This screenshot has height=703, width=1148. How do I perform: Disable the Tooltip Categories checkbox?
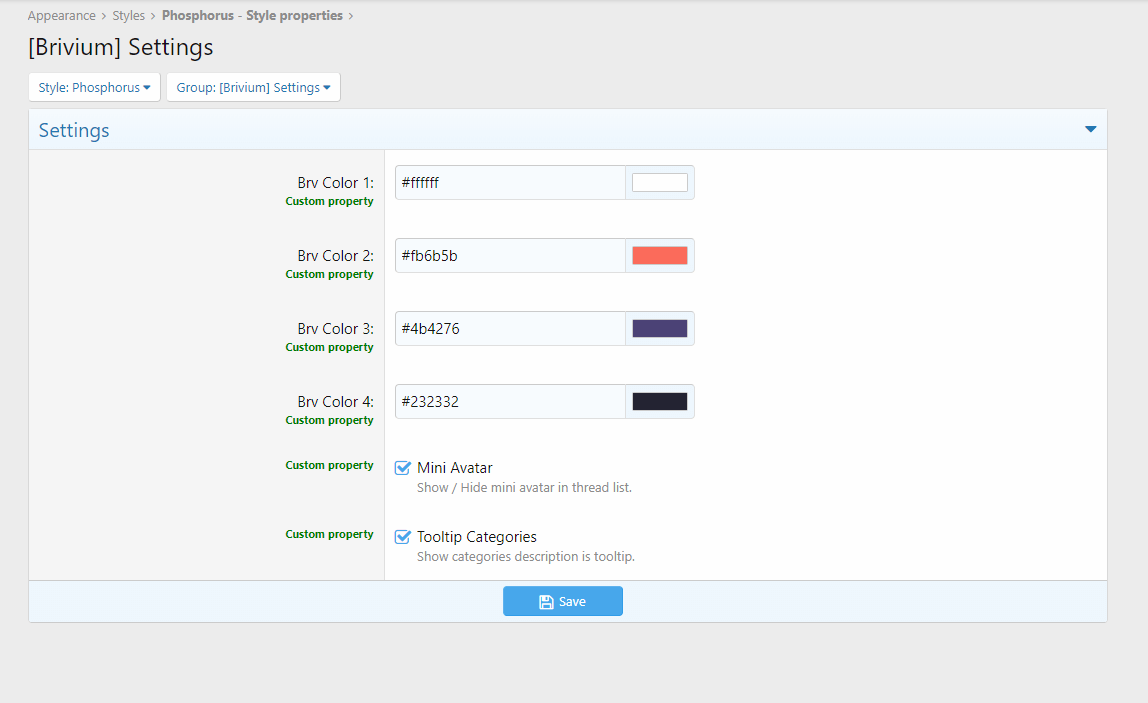tap(403, 537)
